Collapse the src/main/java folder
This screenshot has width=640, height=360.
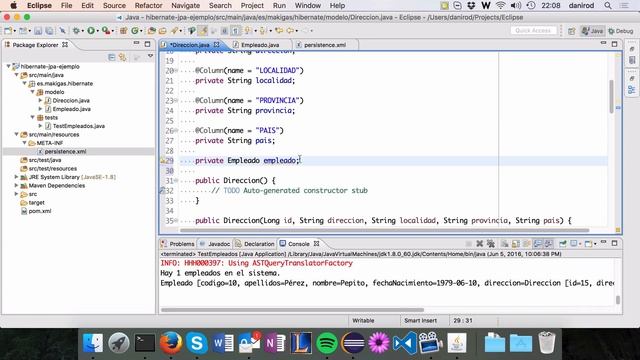pyautogui.click(x=17, y=75)
